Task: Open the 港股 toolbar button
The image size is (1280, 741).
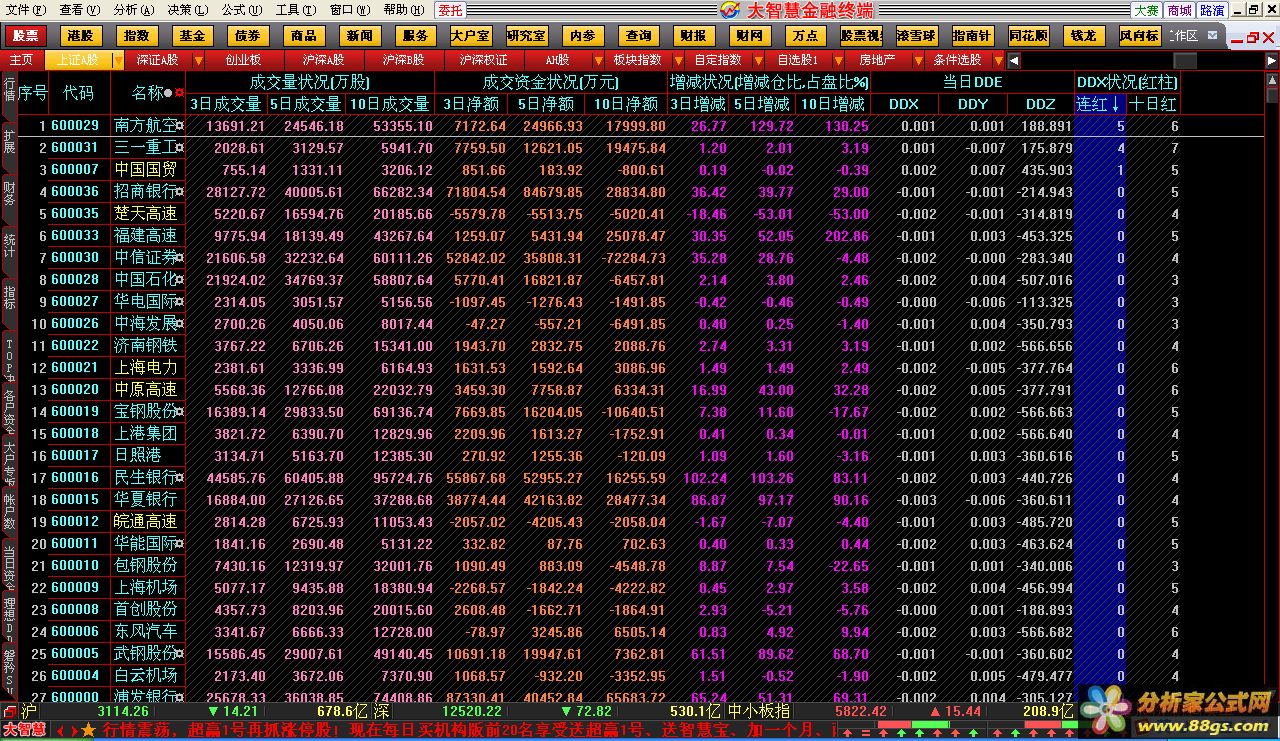Action: 80,36
